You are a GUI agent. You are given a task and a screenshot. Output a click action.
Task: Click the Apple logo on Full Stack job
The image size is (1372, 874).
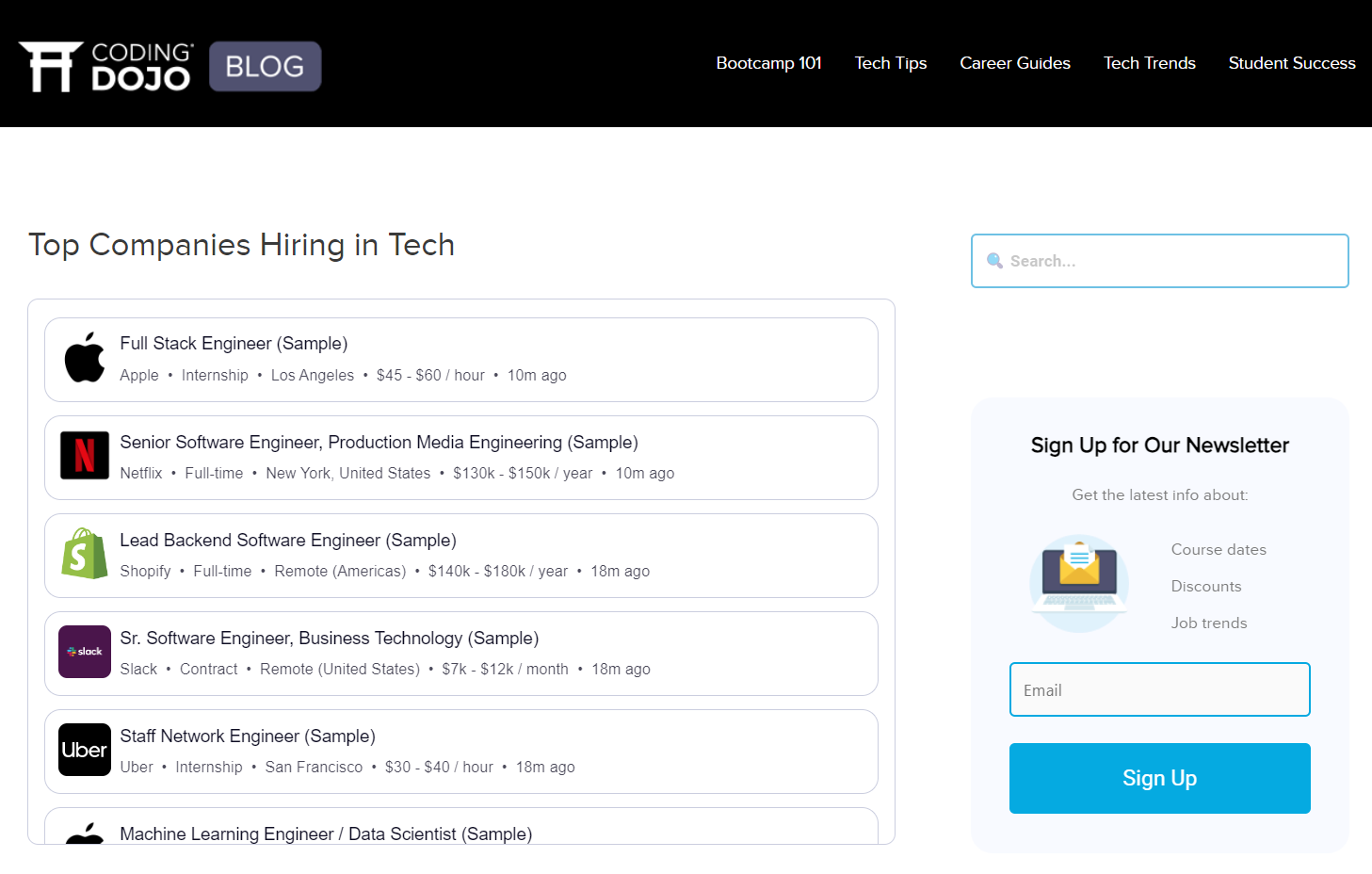click(x=85, y=358)
